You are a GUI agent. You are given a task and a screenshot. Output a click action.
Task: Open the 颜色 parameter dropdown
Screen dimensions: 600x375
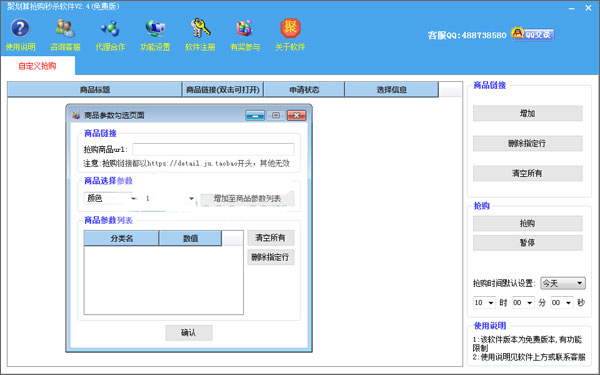click(x=110, y=198)
